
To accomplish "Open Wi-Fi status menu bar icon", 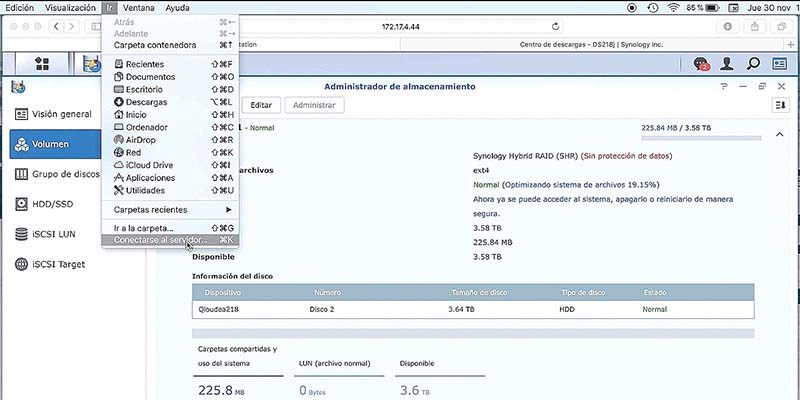I will [x=673, y=8].
